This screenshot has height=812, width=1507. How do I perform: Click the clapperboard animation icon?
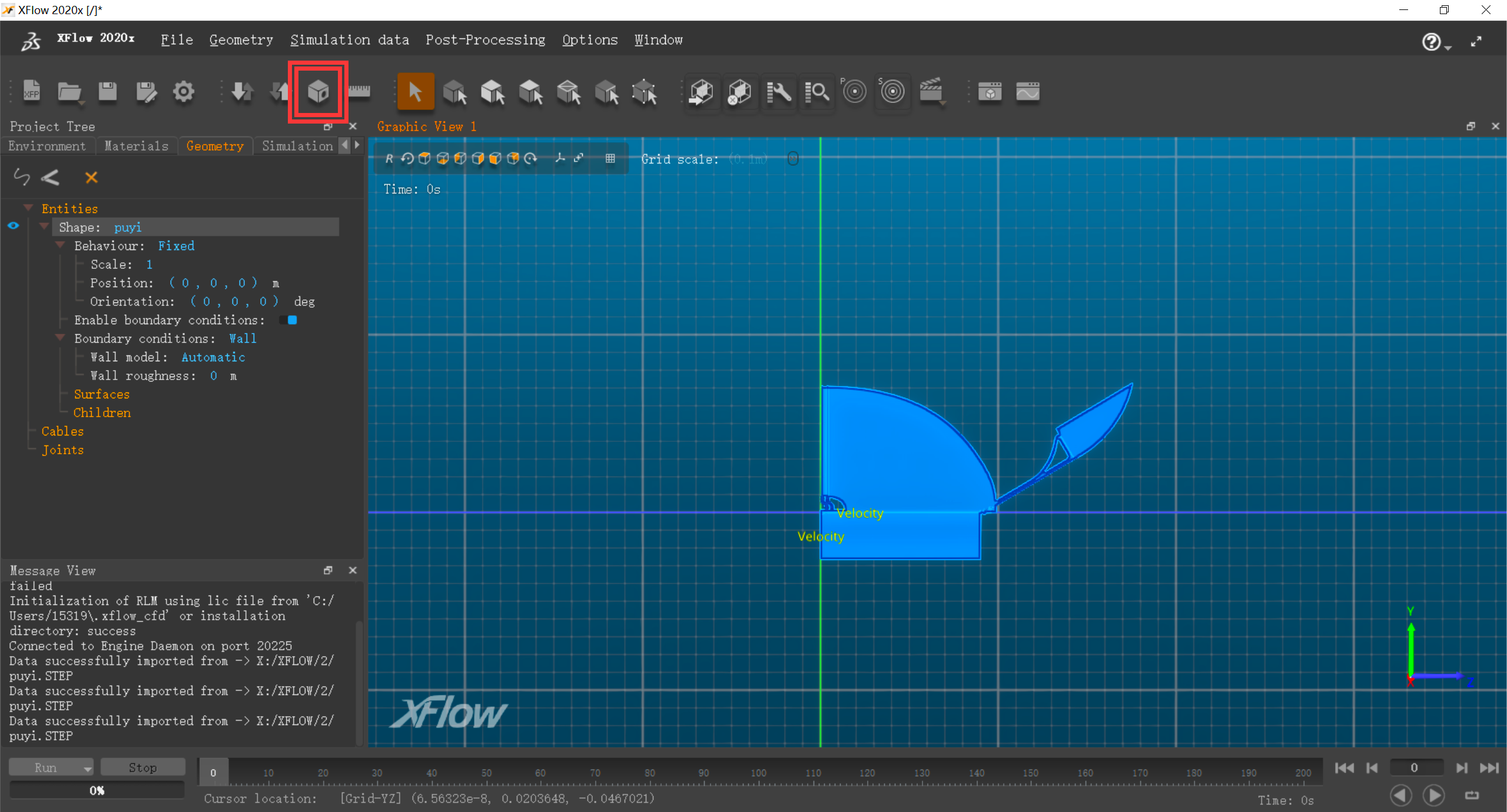[931, 92]
